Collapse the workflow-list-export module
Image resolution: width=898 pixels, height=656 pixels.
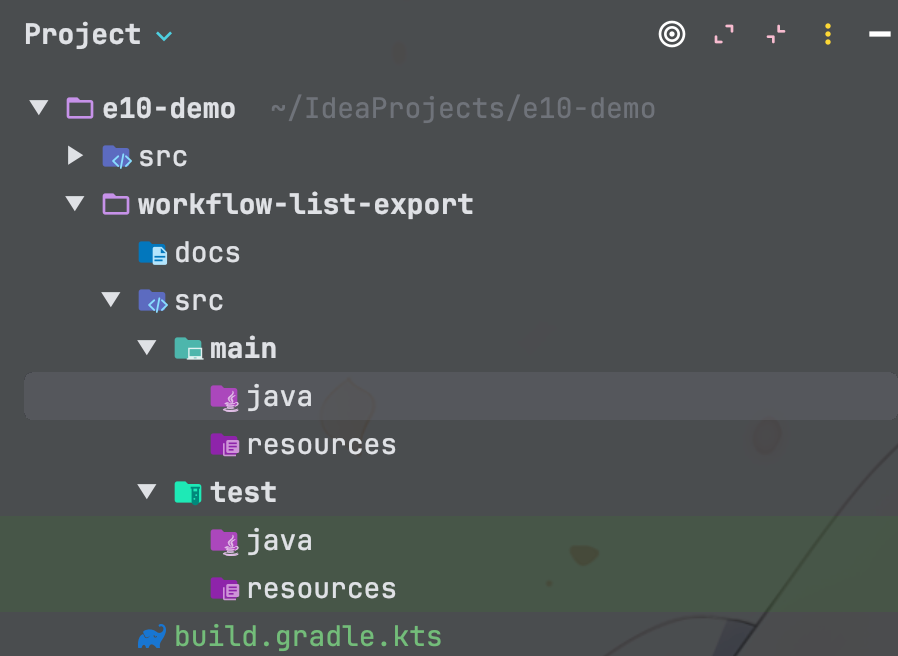(75, 204)
